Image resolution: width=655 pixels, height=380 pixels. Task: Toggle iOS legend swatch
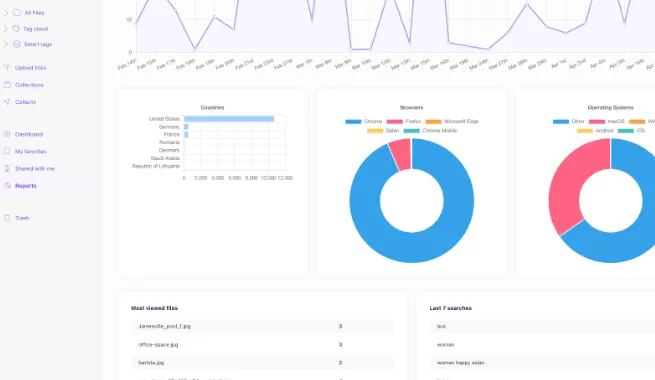tap(626, 131)
